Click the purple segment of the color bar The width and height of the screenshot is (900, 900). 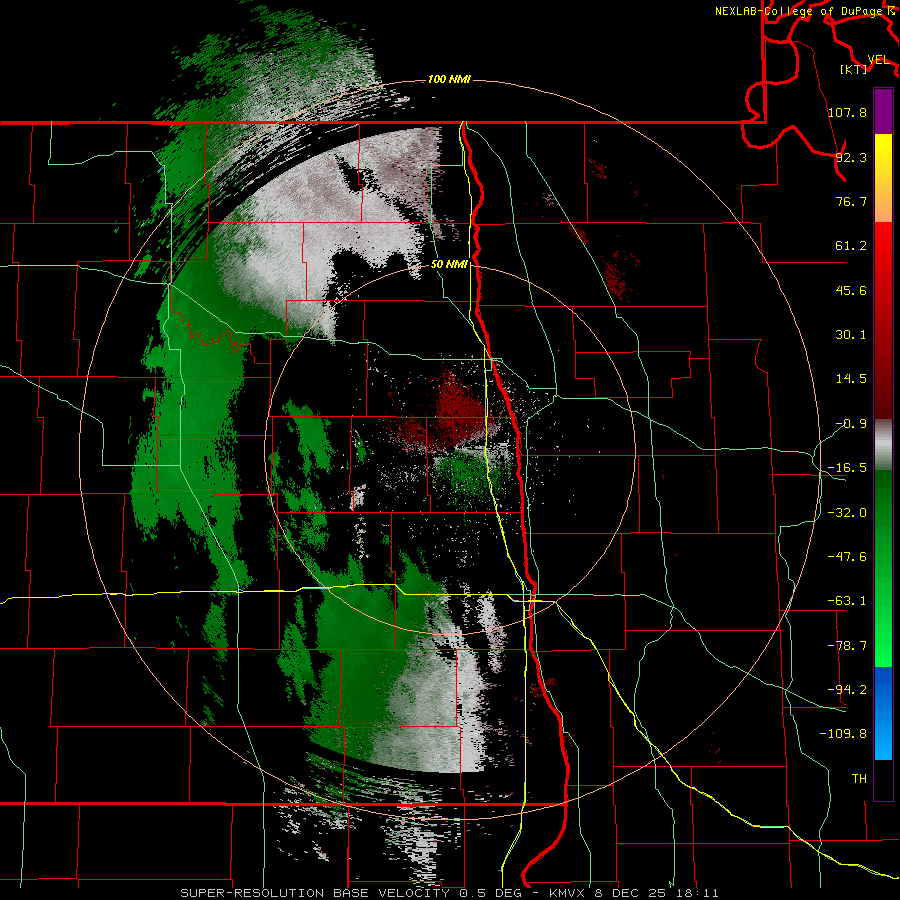[883, 111]
